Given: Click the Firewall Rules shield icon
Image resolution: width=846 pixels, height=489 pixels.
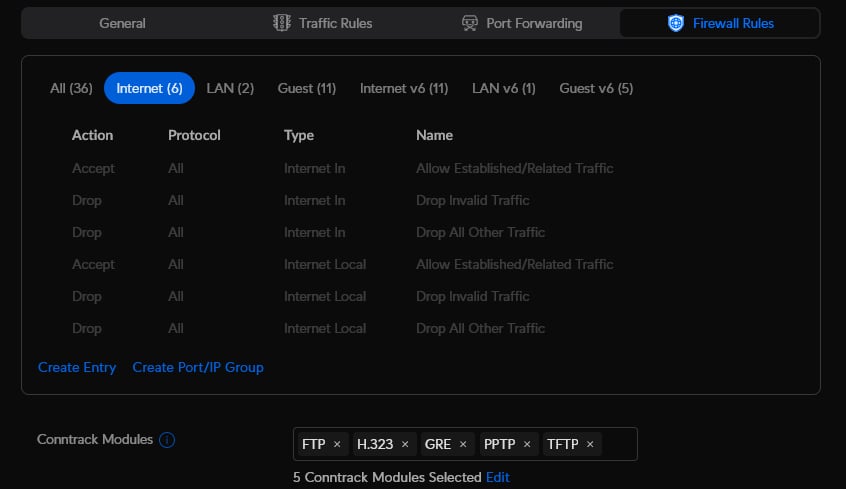Looking at the screenshot, I should [676, 23].
